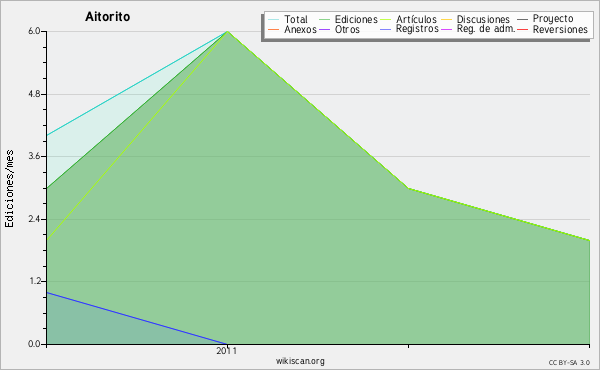Screen dimensions: 600x370
Task: Click the 6.0 y-axis tick value
Action: pos(34,31)
